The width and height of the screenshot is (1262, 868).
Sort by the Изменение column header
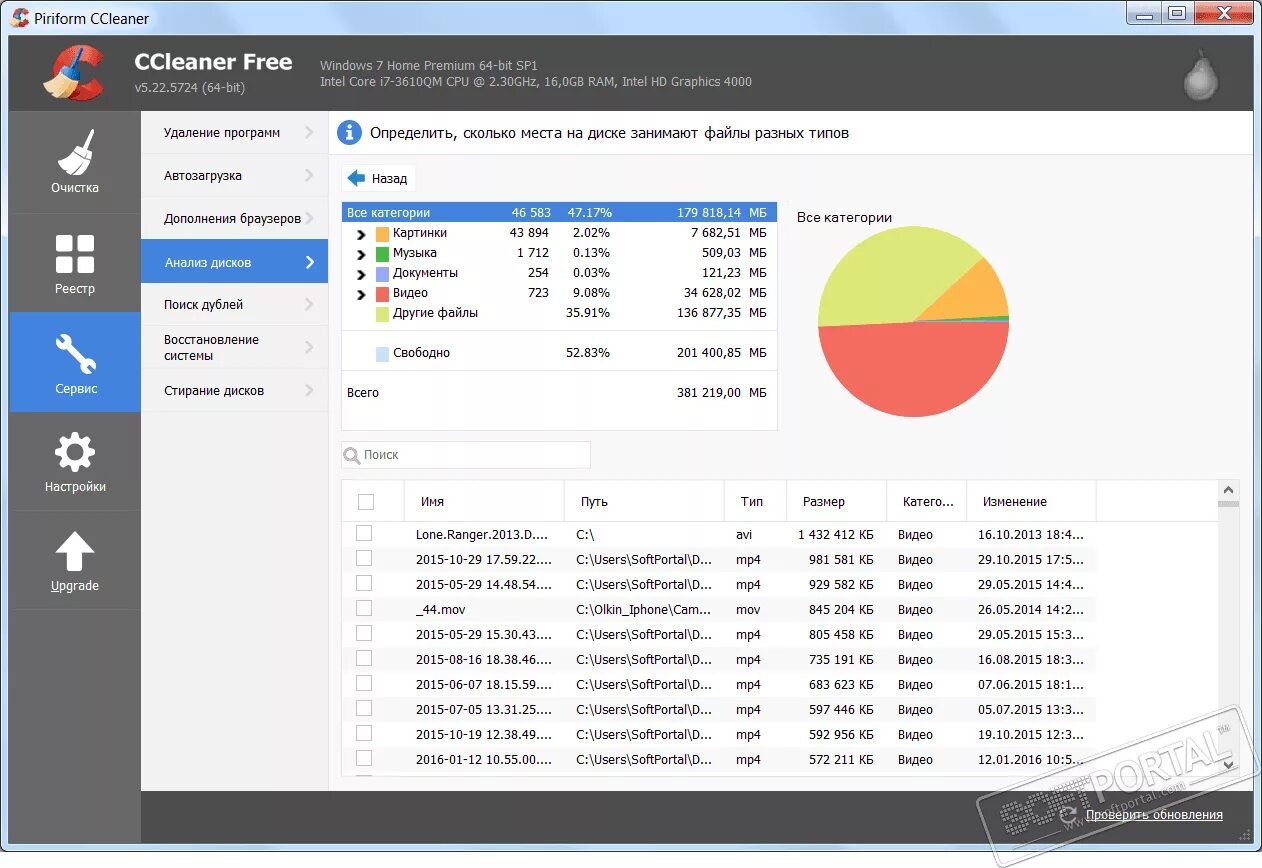coord(1031,501)
